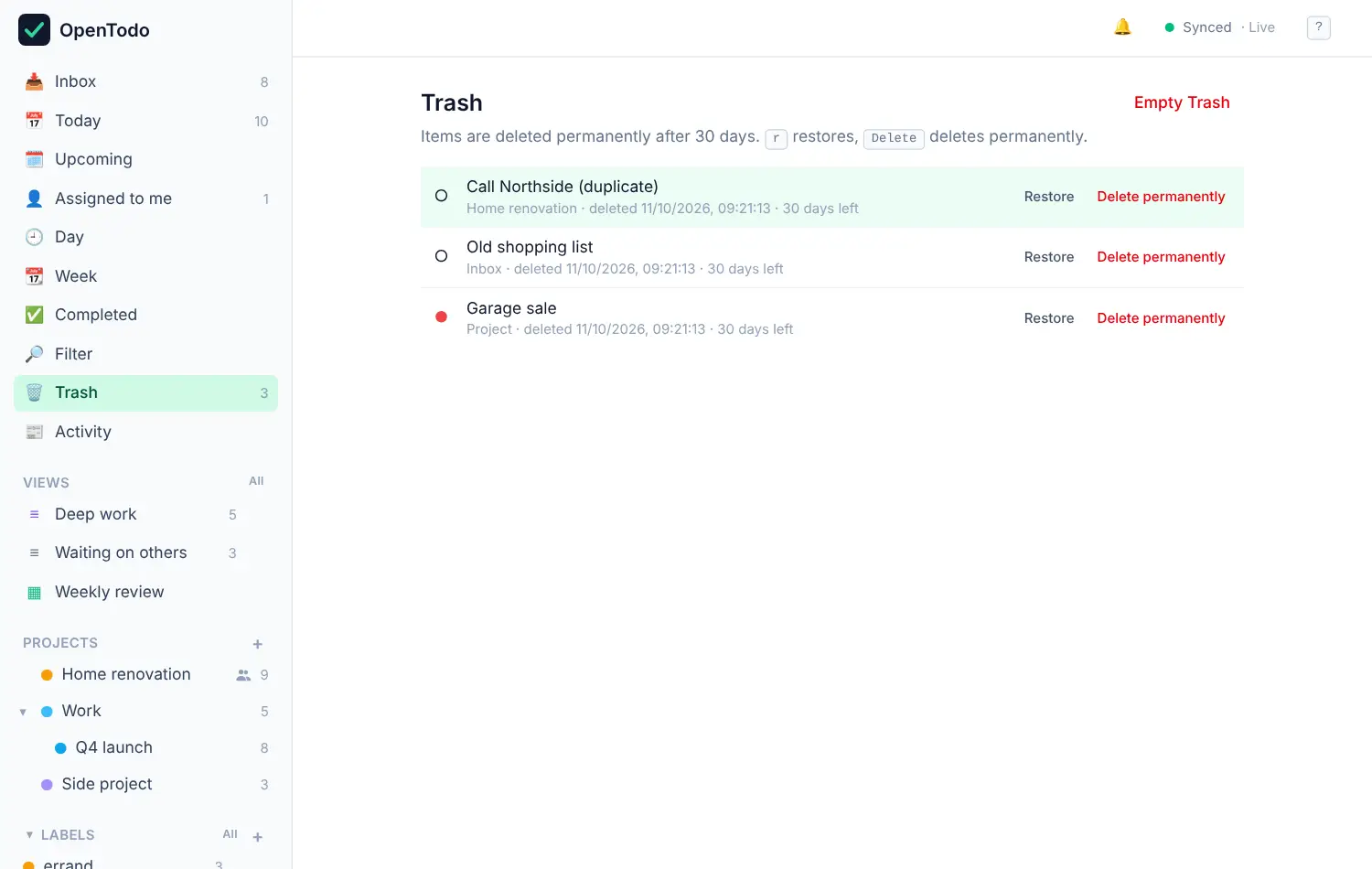This screenshot has width=1372, height=869.
Task: Collapse the Work project subtree
Action: pyautogui.click(x=23, y=712)
